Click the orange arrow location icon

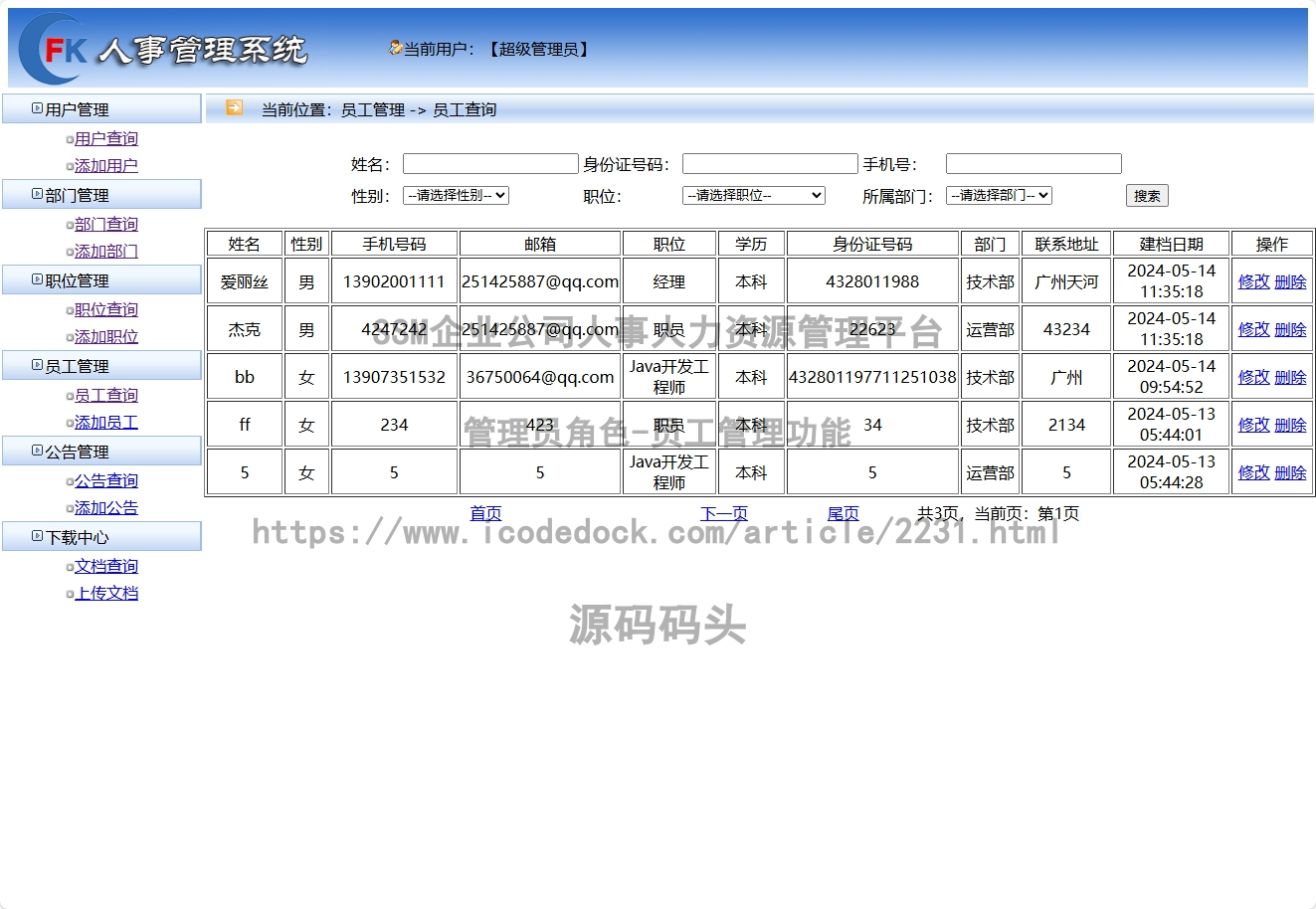point(234,107)
